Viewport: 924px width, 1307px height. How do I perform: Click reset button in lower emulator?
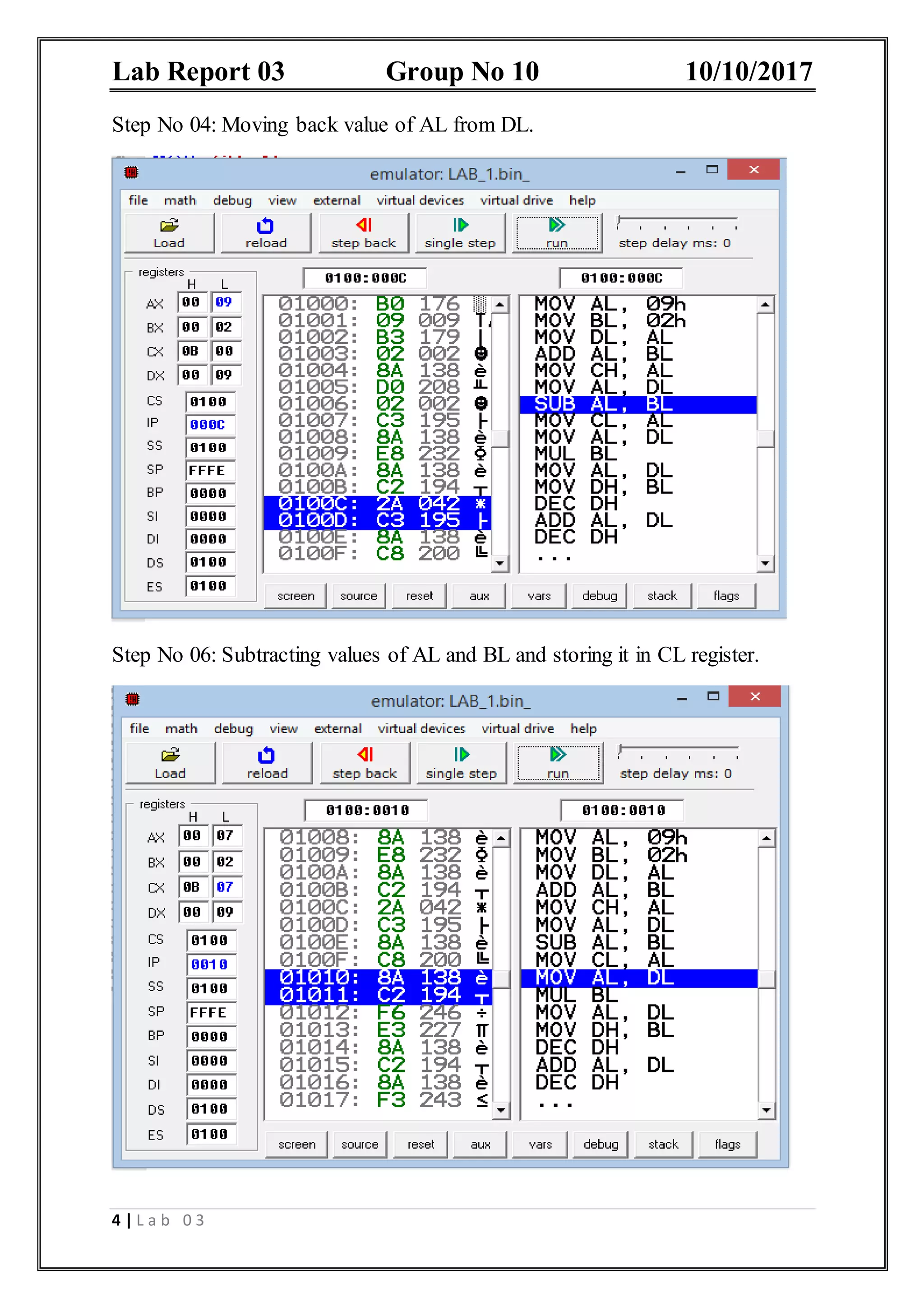pos(420,1145)
